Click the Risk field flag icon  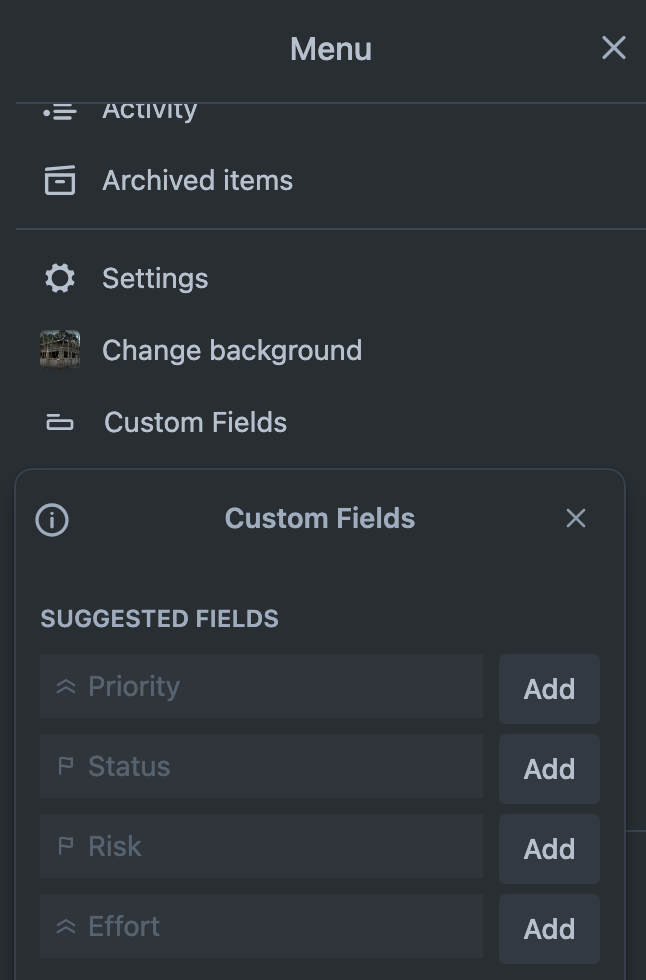(x=66, y=847)
